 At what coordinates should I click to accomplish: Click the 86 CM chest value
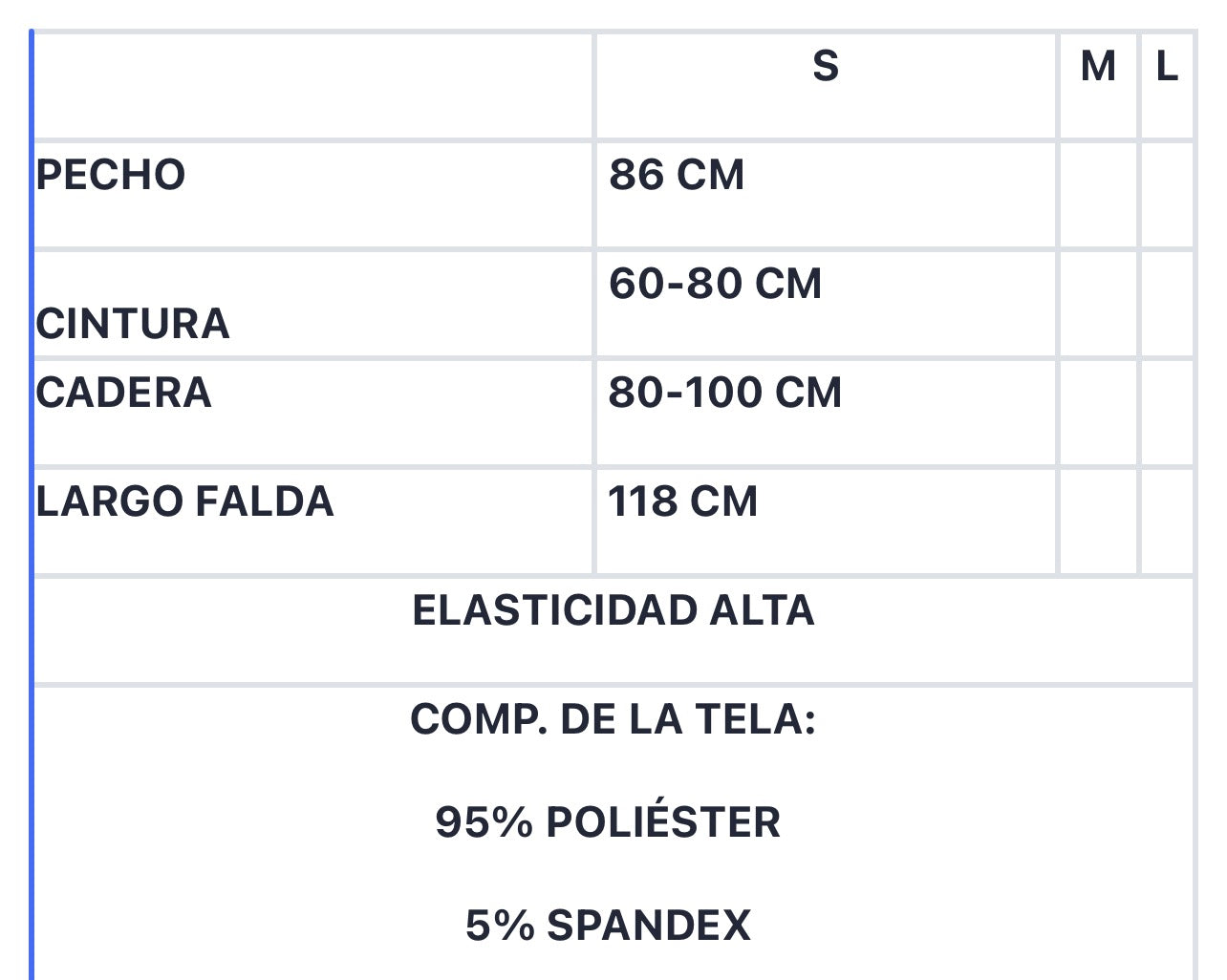[x=677, y=176]
